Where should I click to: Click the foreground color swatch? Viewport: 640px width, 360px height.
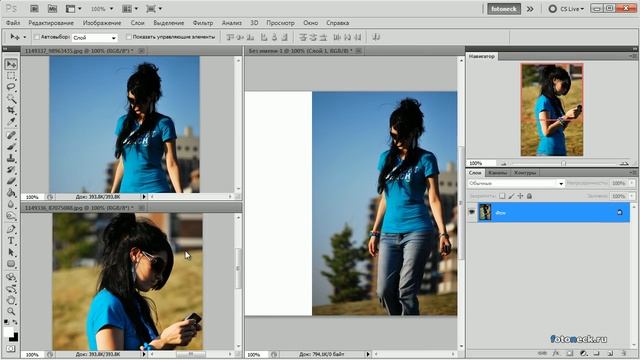point(8,332)
